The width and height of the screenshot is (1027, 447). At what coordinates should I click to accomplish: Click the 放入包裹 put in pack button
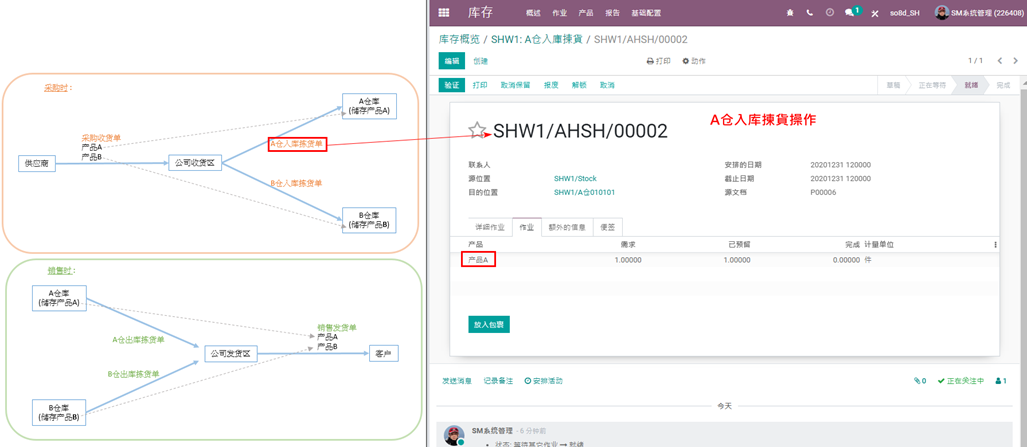coord(489,324)
